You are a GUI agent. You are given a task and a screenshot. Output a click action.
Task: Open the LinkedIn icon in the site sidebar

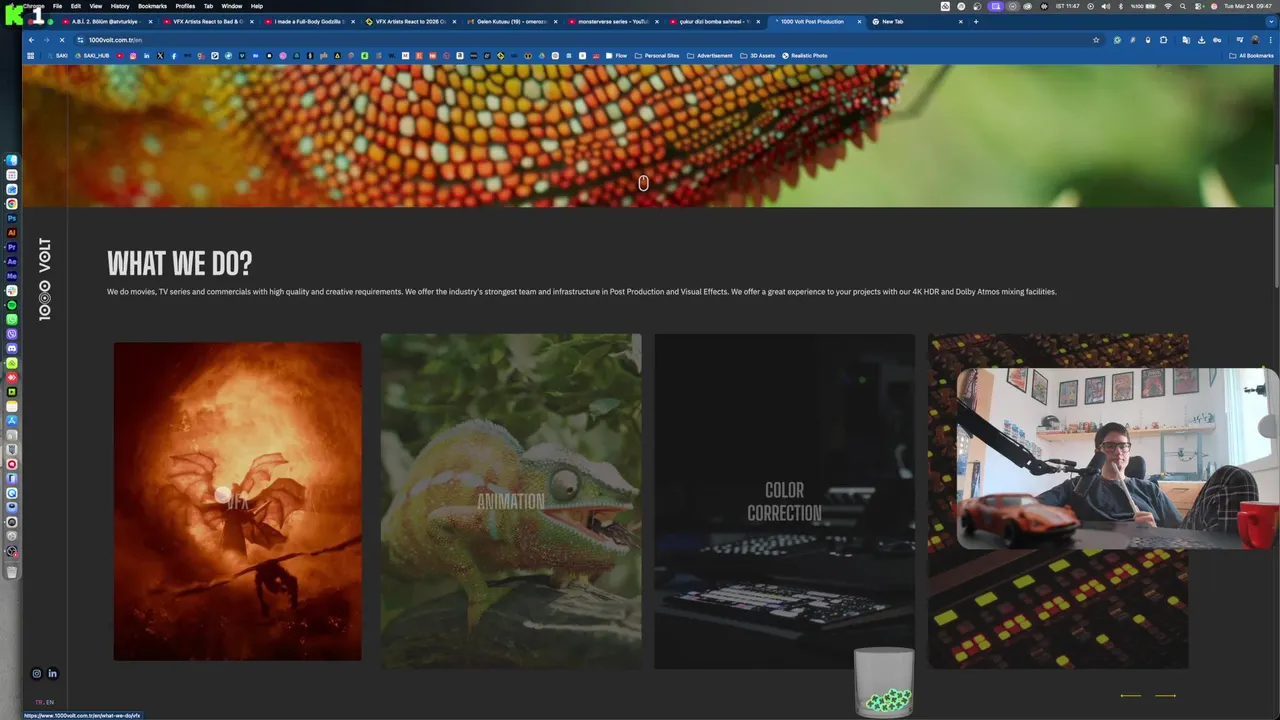[53, 673]
